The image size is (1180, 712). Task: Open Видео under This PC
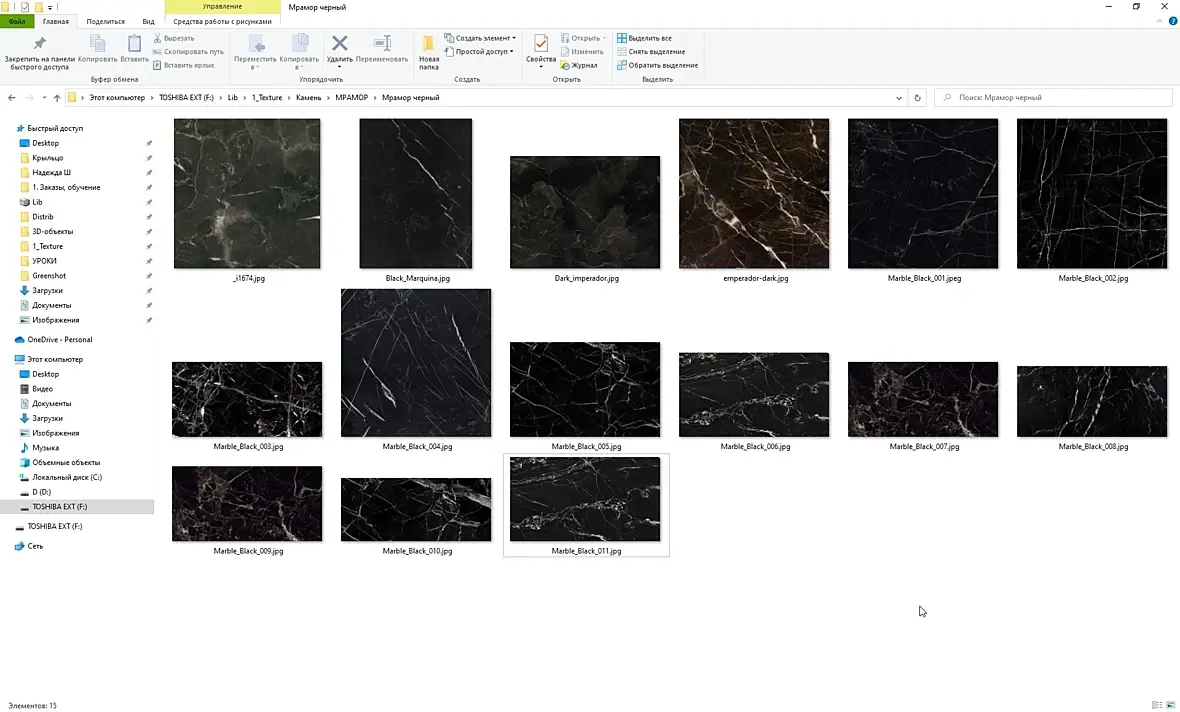[42, 389]
